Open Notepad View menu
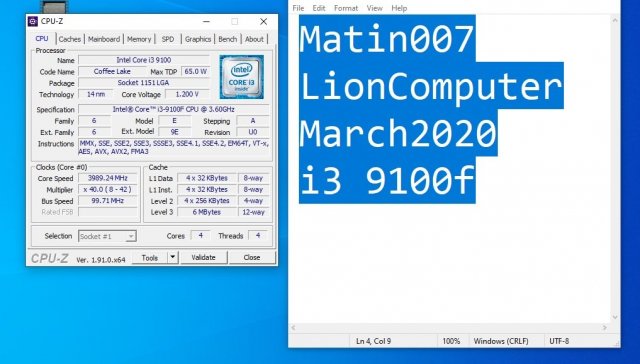 pos(374,8)
